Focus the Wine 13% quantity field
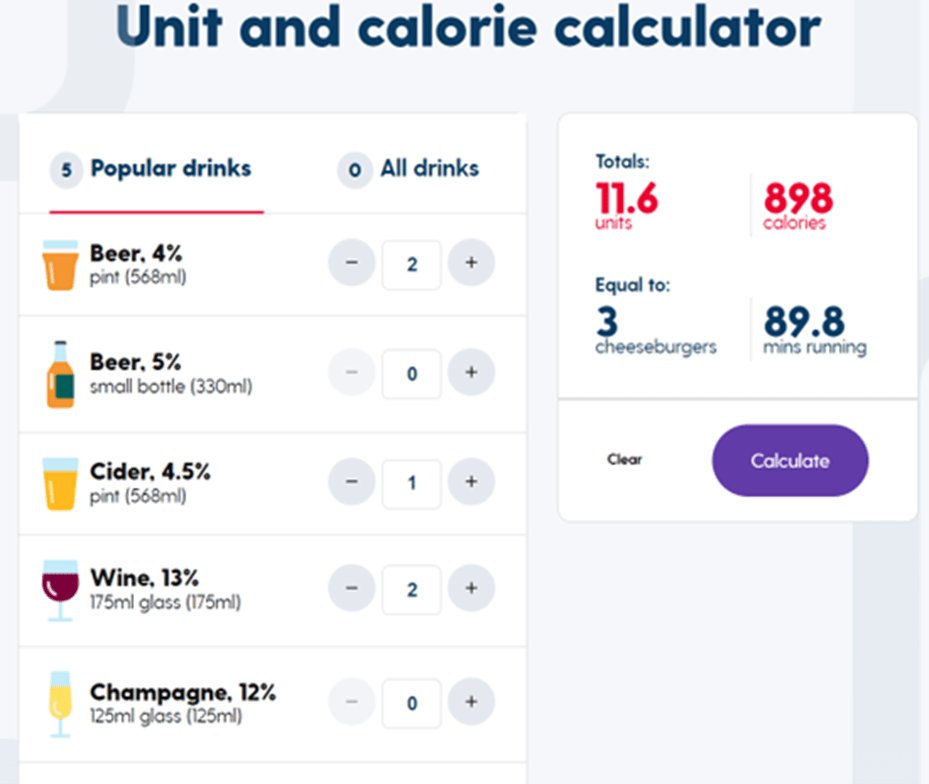Screen dimensions: 929x784 click(411, 590)
